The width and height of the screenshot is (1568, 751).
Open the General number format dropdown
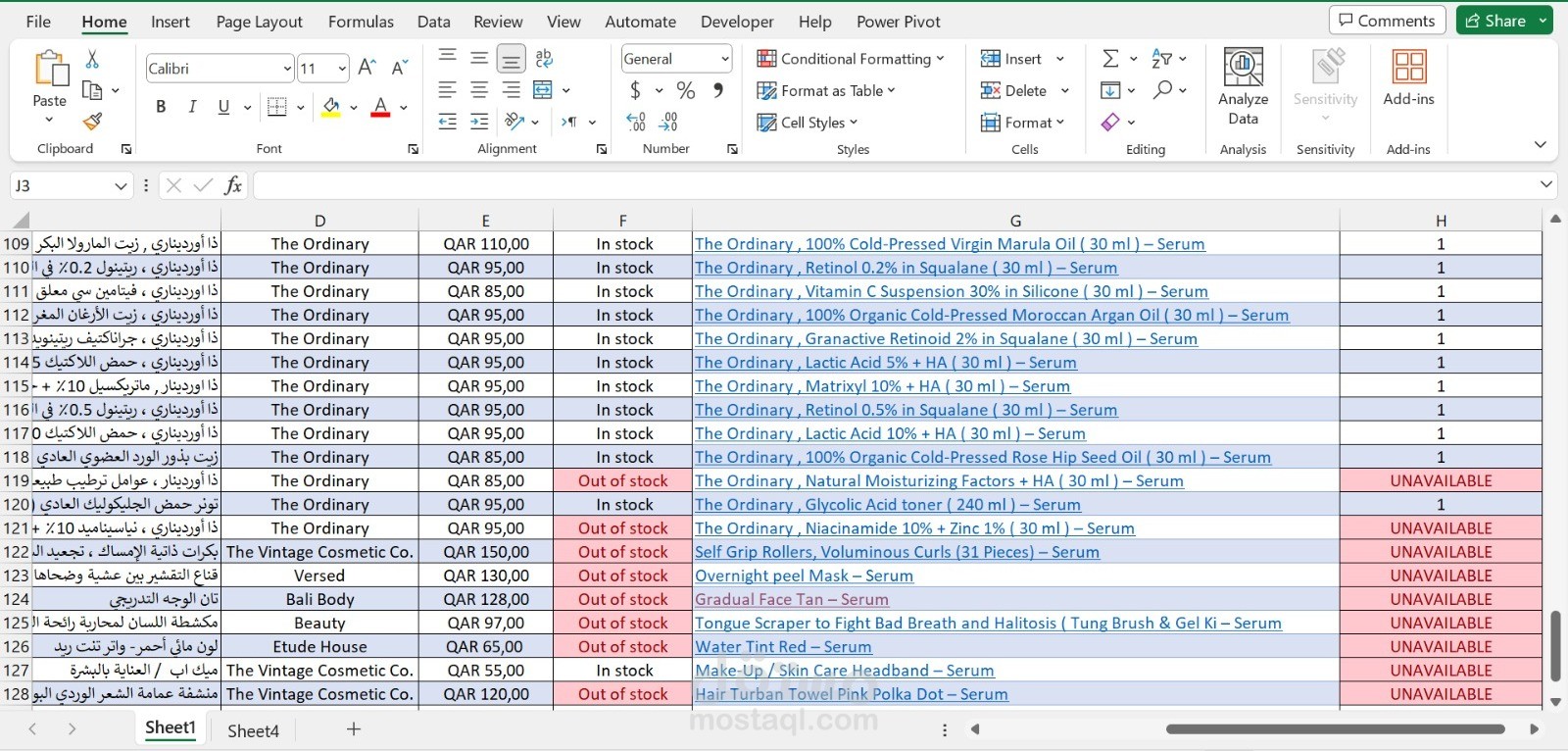(x=725, y=59)
